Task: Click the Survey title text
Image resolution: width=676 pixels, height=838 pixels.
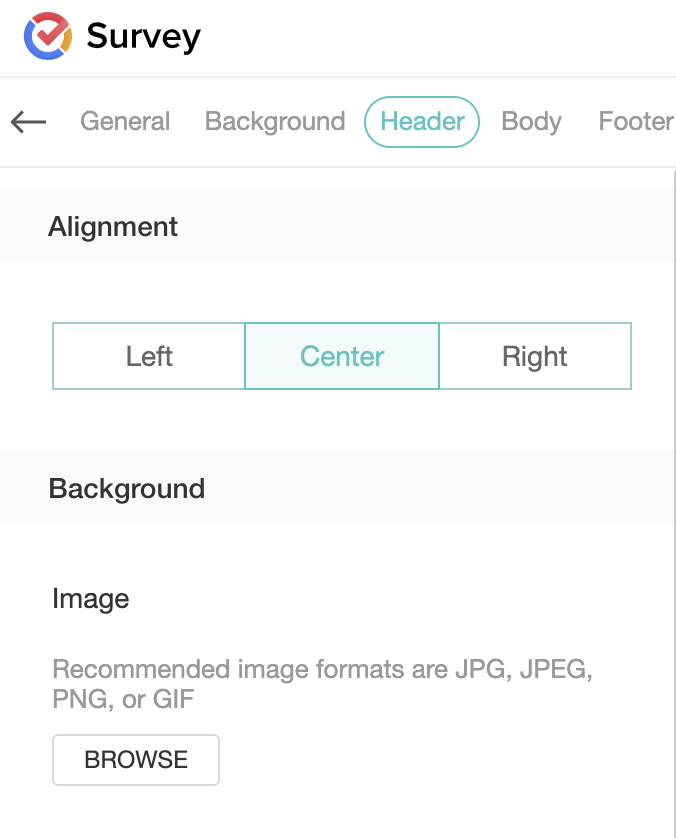Action: (143, 37)
